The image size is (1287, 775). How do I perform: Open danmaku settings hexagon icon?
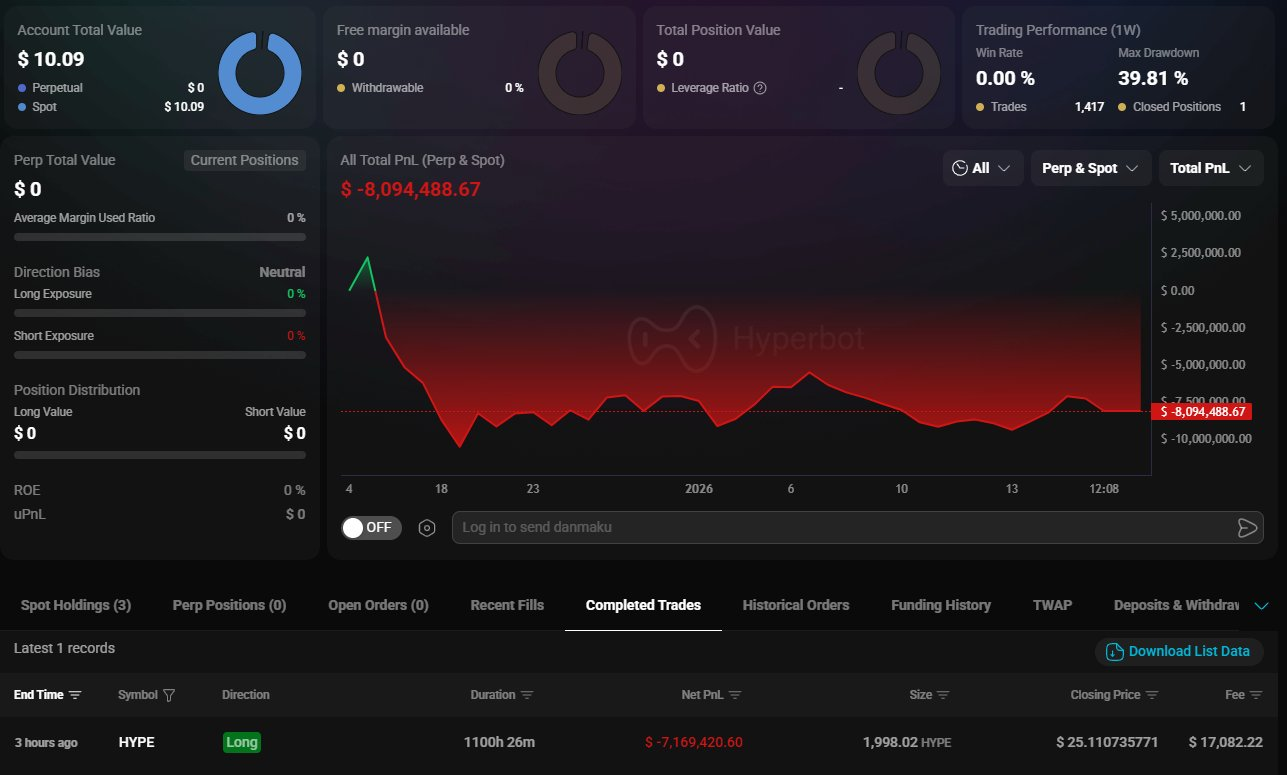[427, 528]
